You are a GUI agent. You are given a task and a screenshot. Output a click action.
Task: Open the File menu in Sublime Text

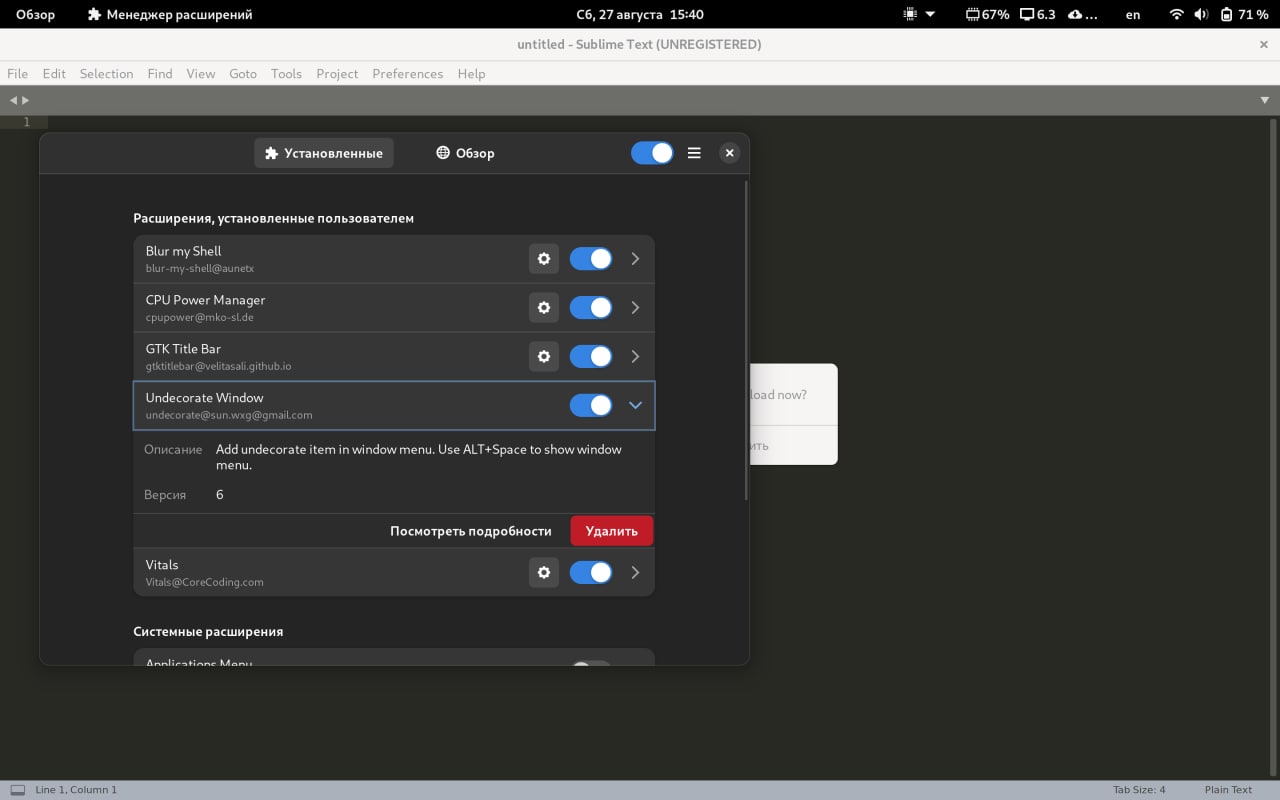(17, 73)
